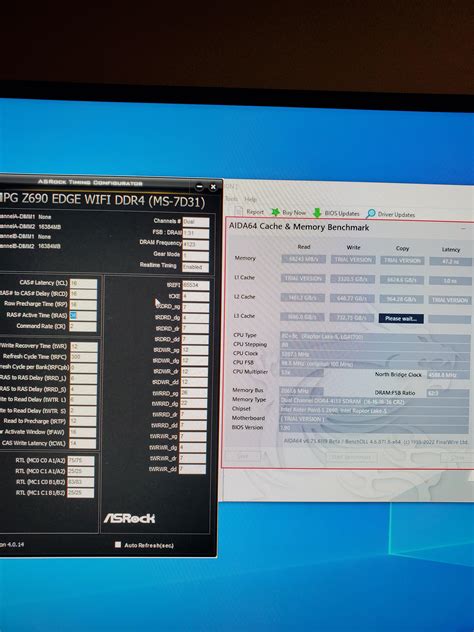This screenshot has height=632, width=474.
Task: Click the Gear Mode value field
Action: 196,256
